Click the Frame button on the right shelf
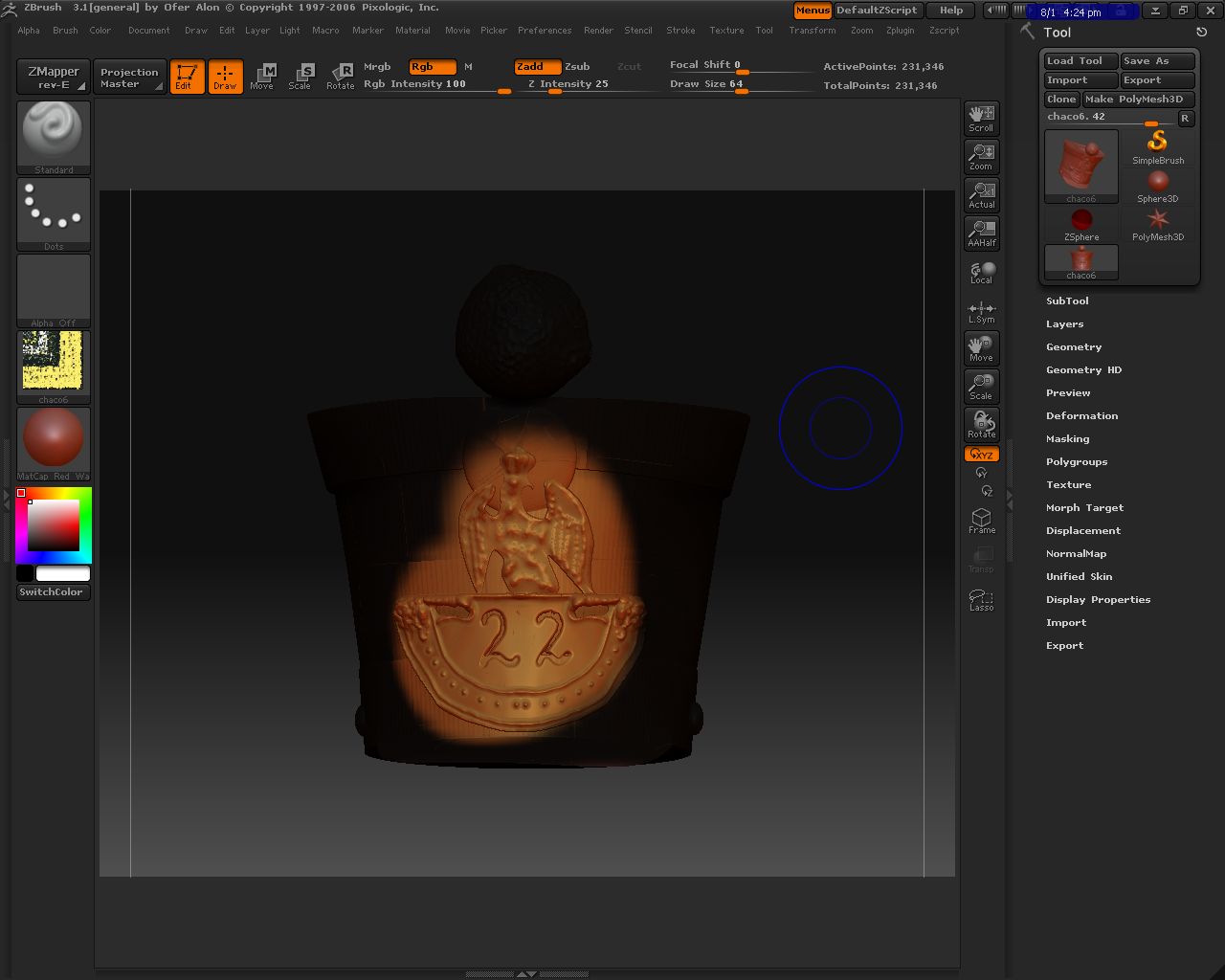This screenshot has width=1225, height=980. click(x=980, y=519)
